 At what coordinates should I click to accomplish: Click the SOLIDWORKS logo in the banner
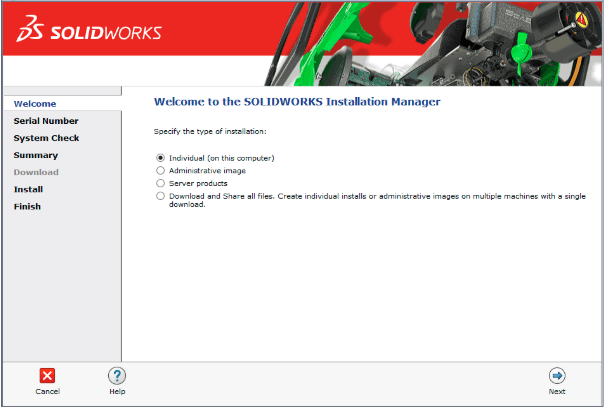coord(89,29)
